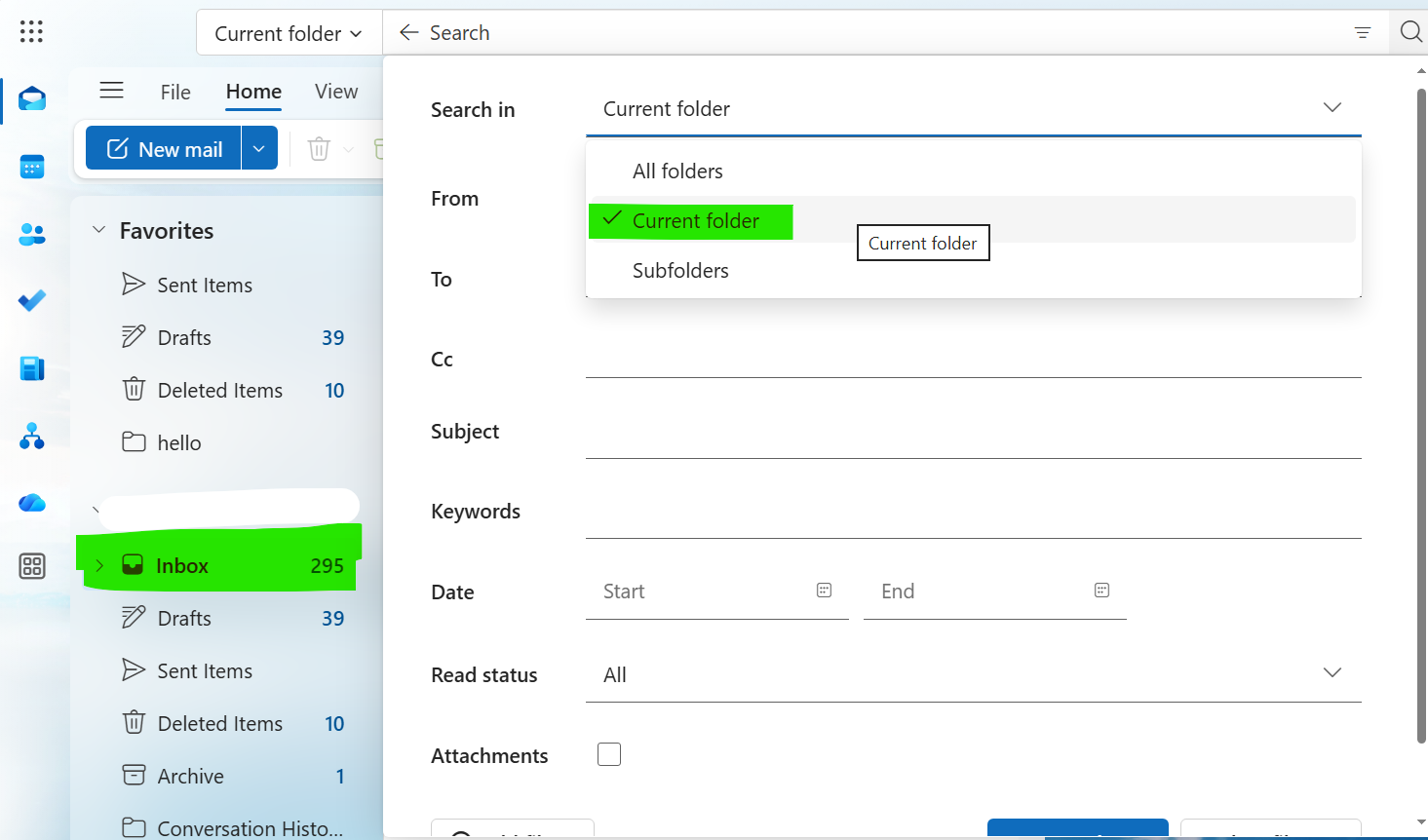The image size is (1428, 840).
Task: Toggle the hamburger navigation pane icon
Action: (x=112, y=91)
